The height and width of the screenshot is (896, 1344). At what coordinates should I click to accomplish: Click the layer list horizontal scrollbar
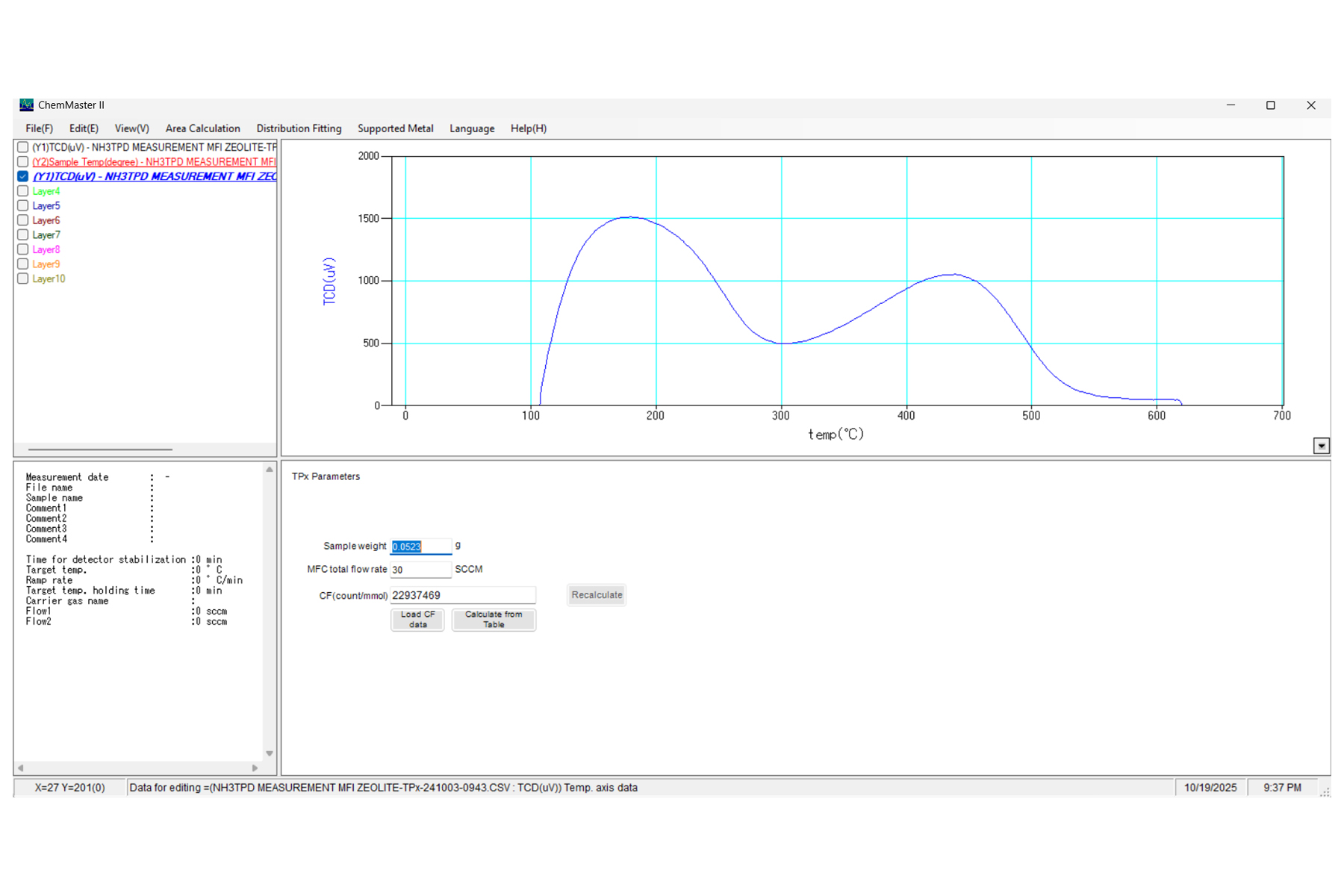coord(100,449)
